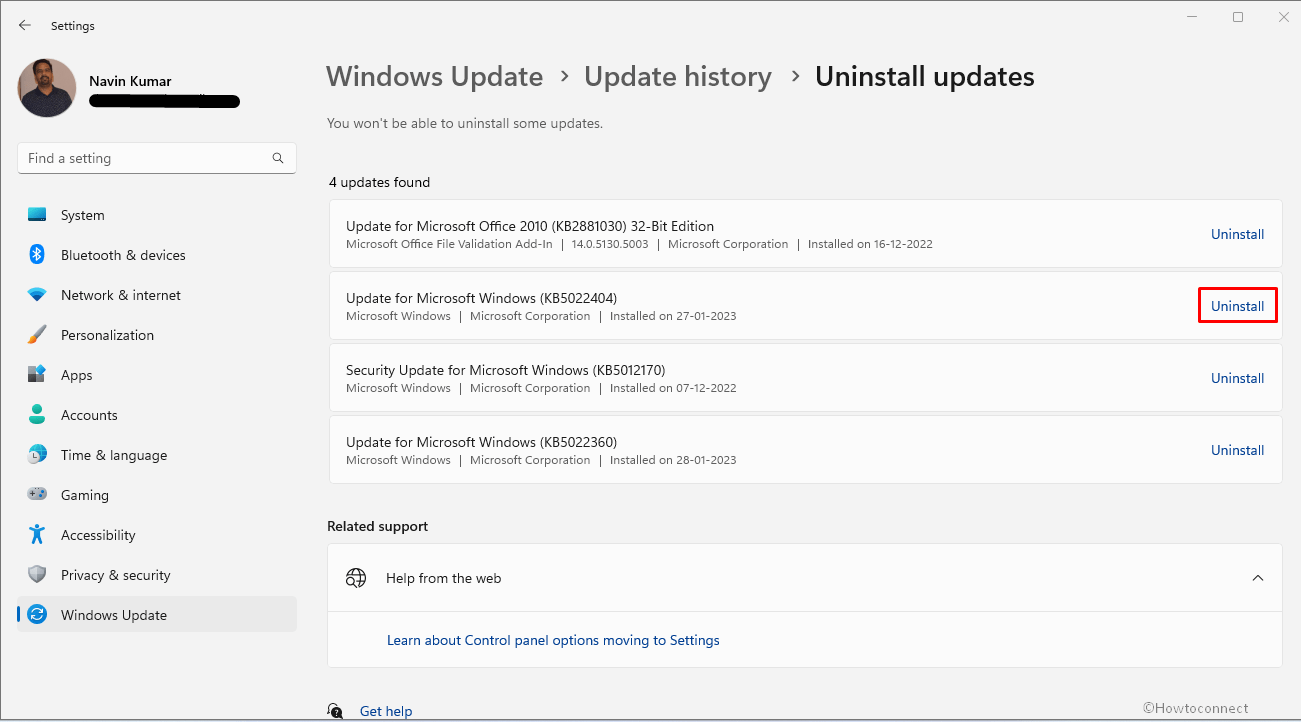1301x722 pixels.
Task: Go to Windows Update breadcrumb
Action: click(x=434, y=77)
